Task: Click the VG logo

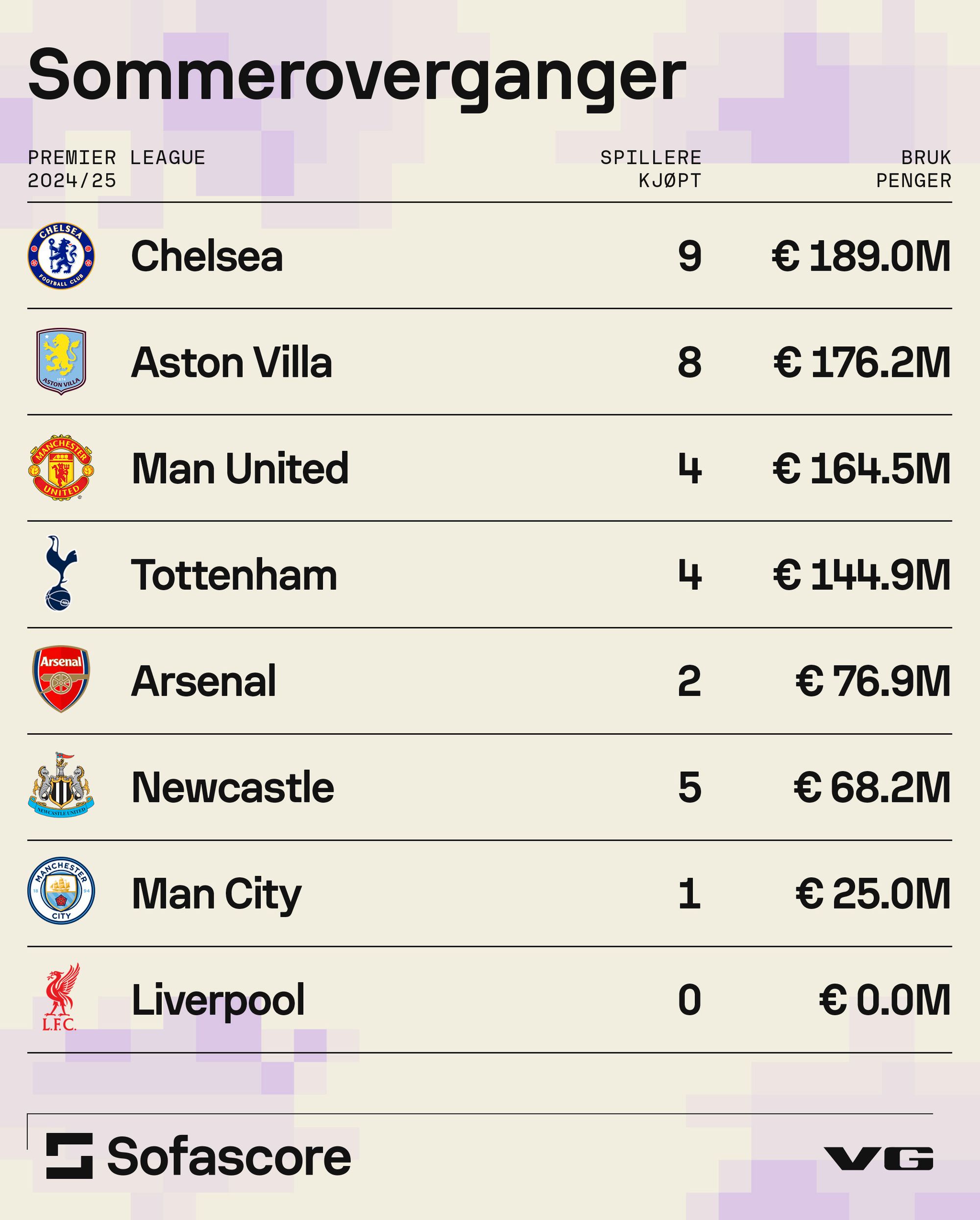Action: (x=879, y=1158)
